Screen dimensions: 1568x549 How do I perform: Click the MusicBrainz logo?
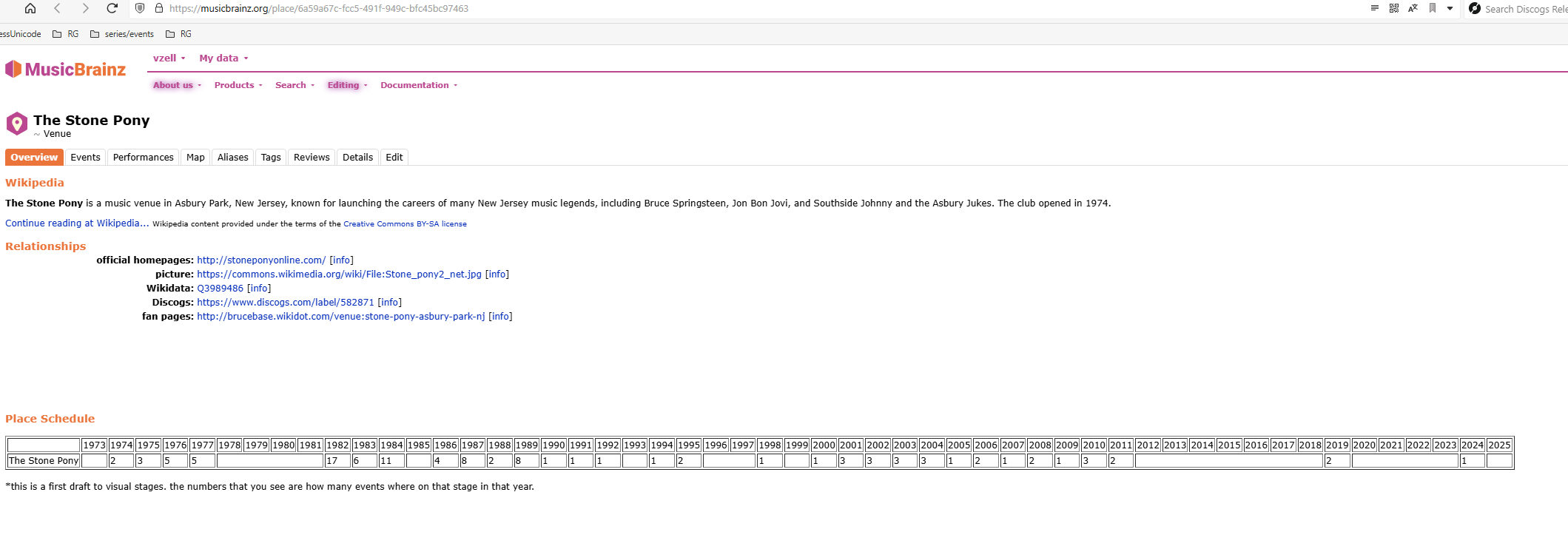[66, 70]
